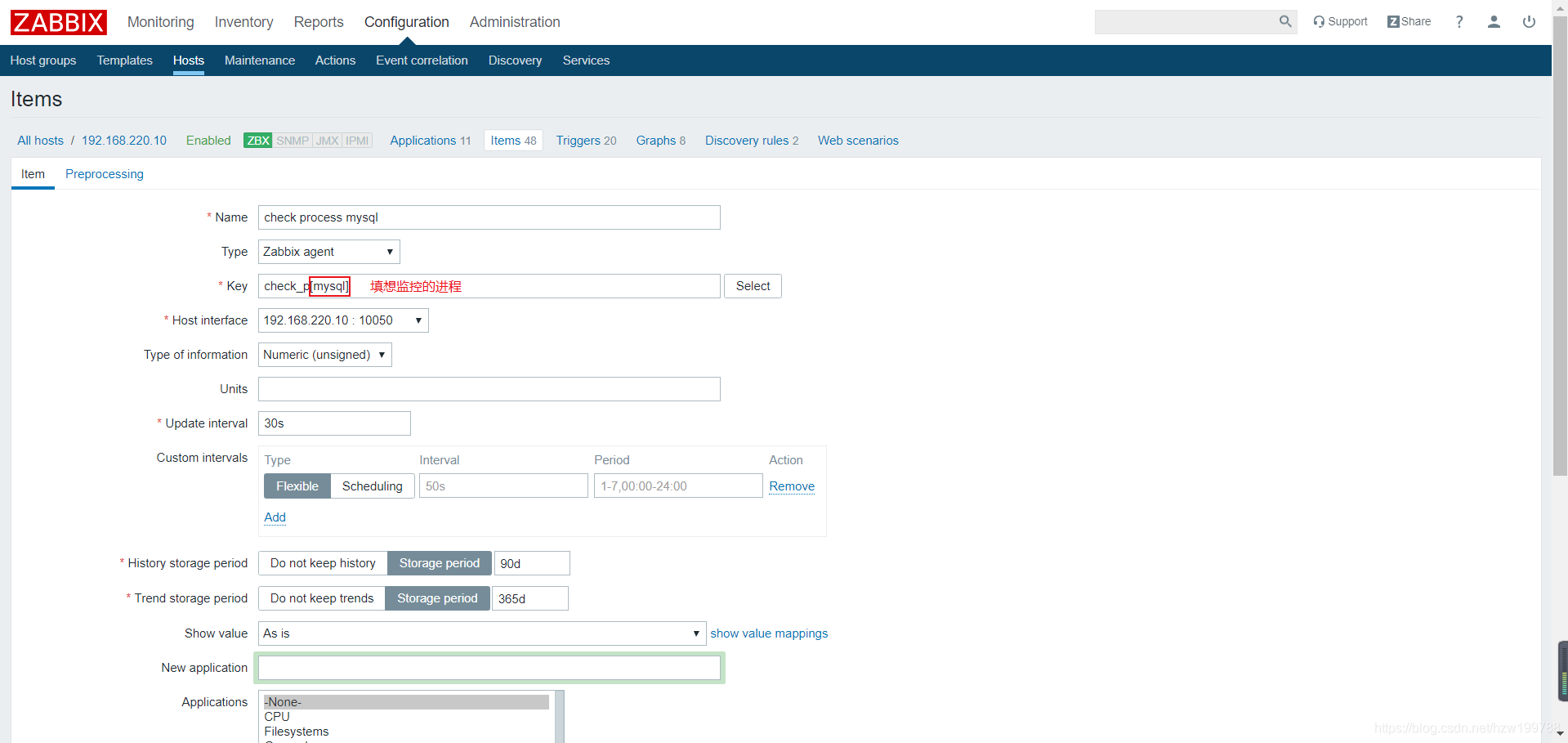Click the Update interval field
The image size is (1568, 743).
[x=334, y=423]
